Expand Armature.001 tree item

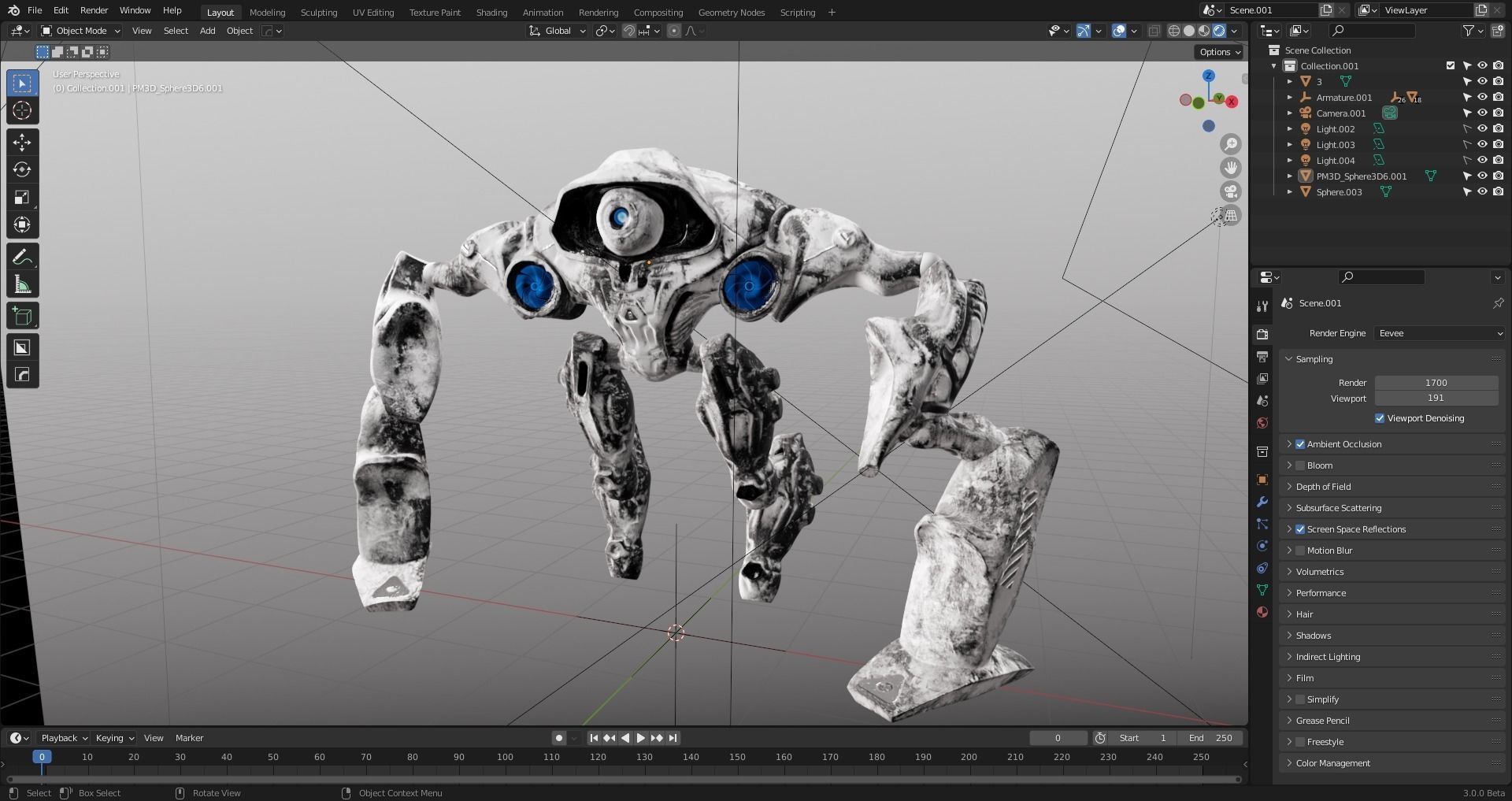tap(1290, 98)
